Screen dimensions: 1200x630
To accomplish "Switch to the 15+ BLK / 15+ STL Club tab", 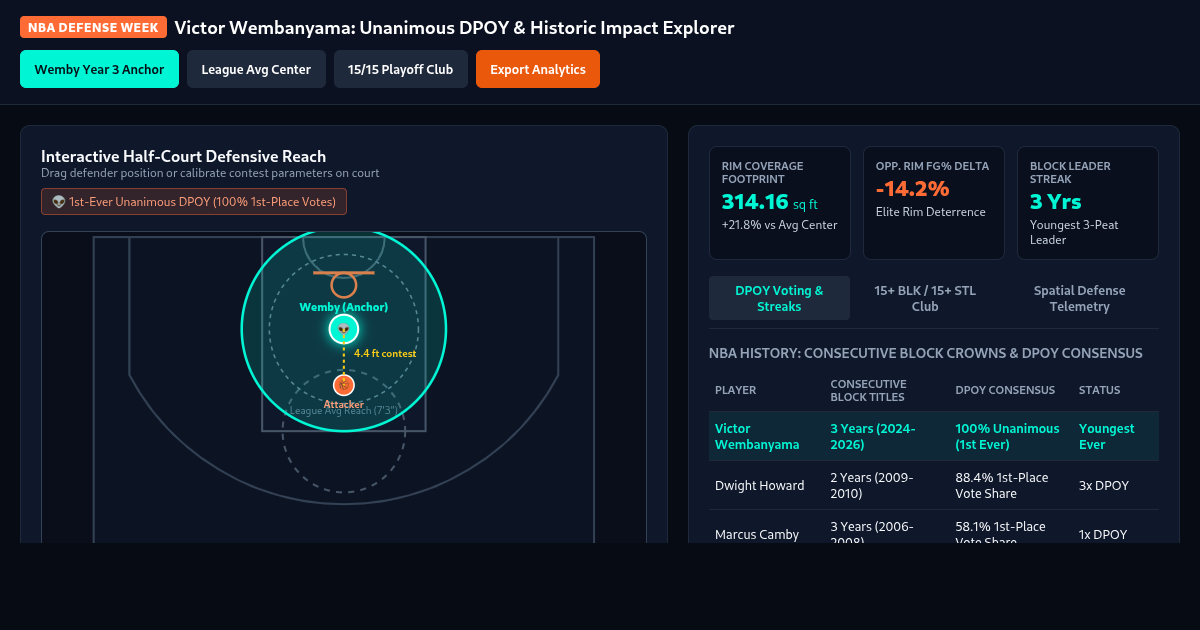I will tap(925, 298).
